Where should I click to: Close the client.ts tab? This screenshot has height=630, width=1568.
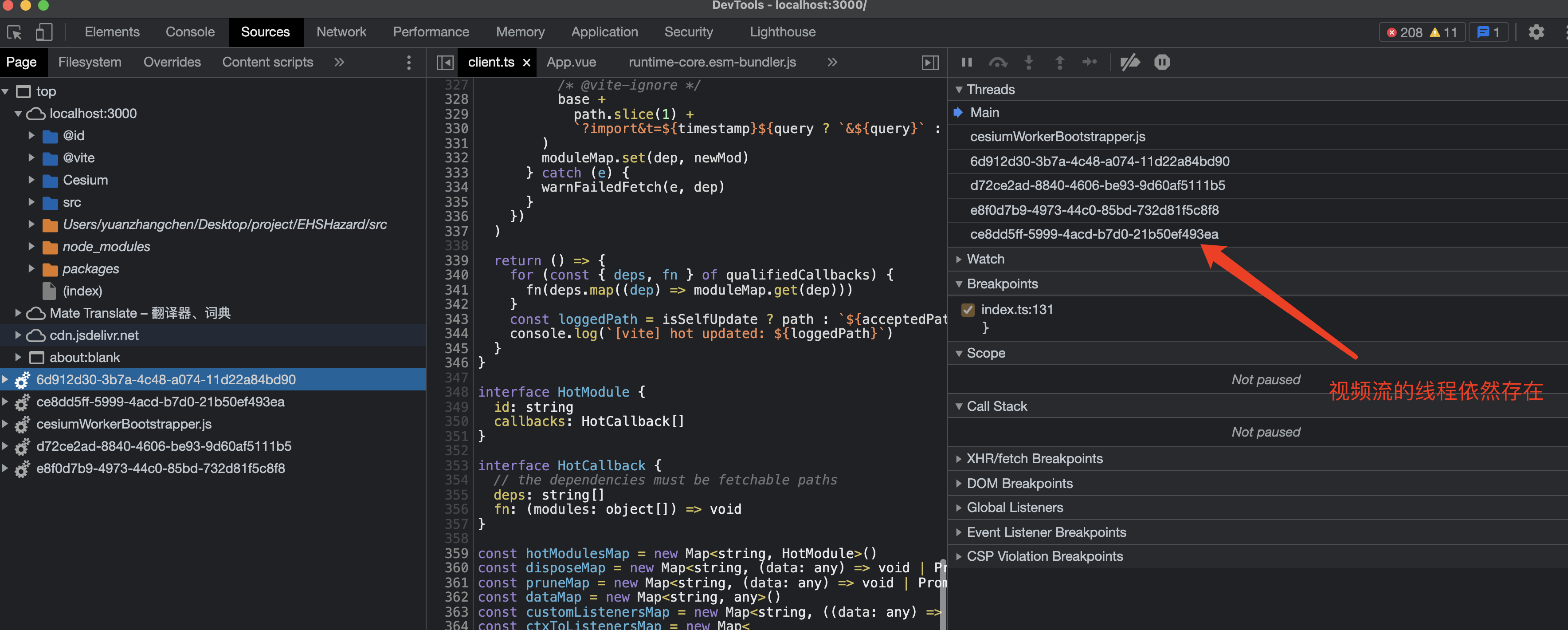(x=526, y=63)
